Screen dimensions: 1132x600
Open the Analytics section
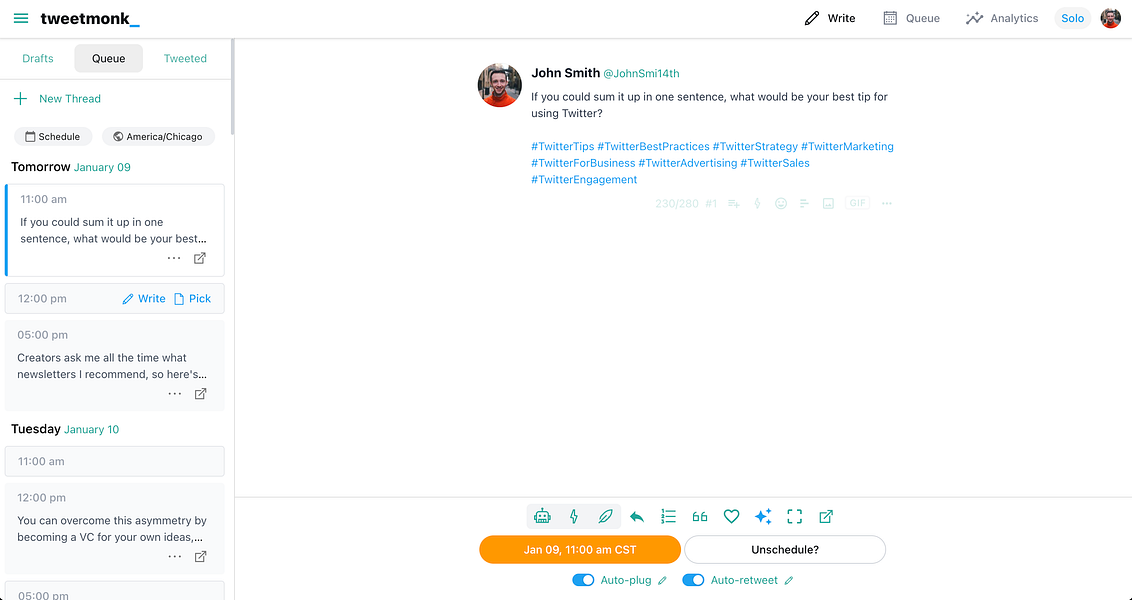pos(1001,17)
